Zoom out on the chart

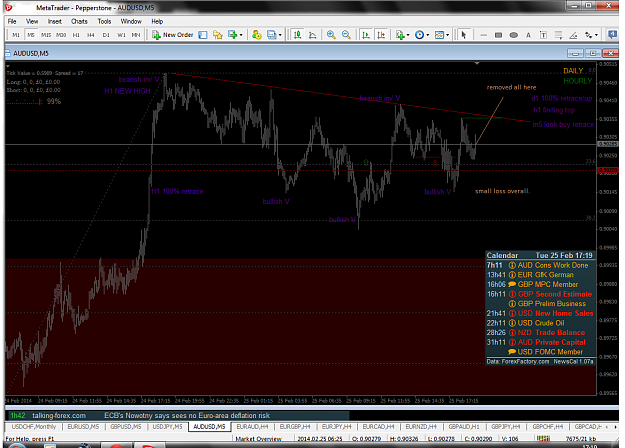pos(346,35)
